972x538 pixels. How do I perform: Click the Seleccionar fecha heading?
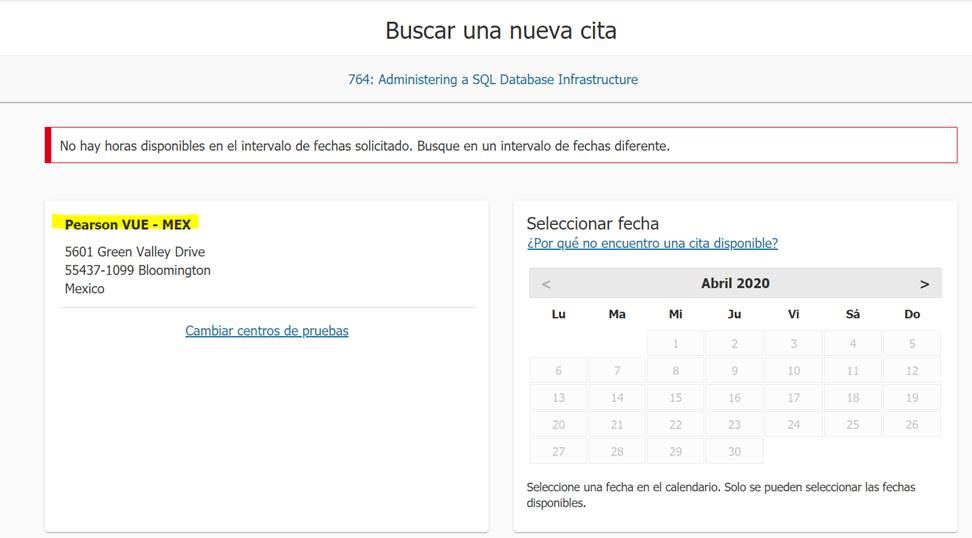click(593, 223)
